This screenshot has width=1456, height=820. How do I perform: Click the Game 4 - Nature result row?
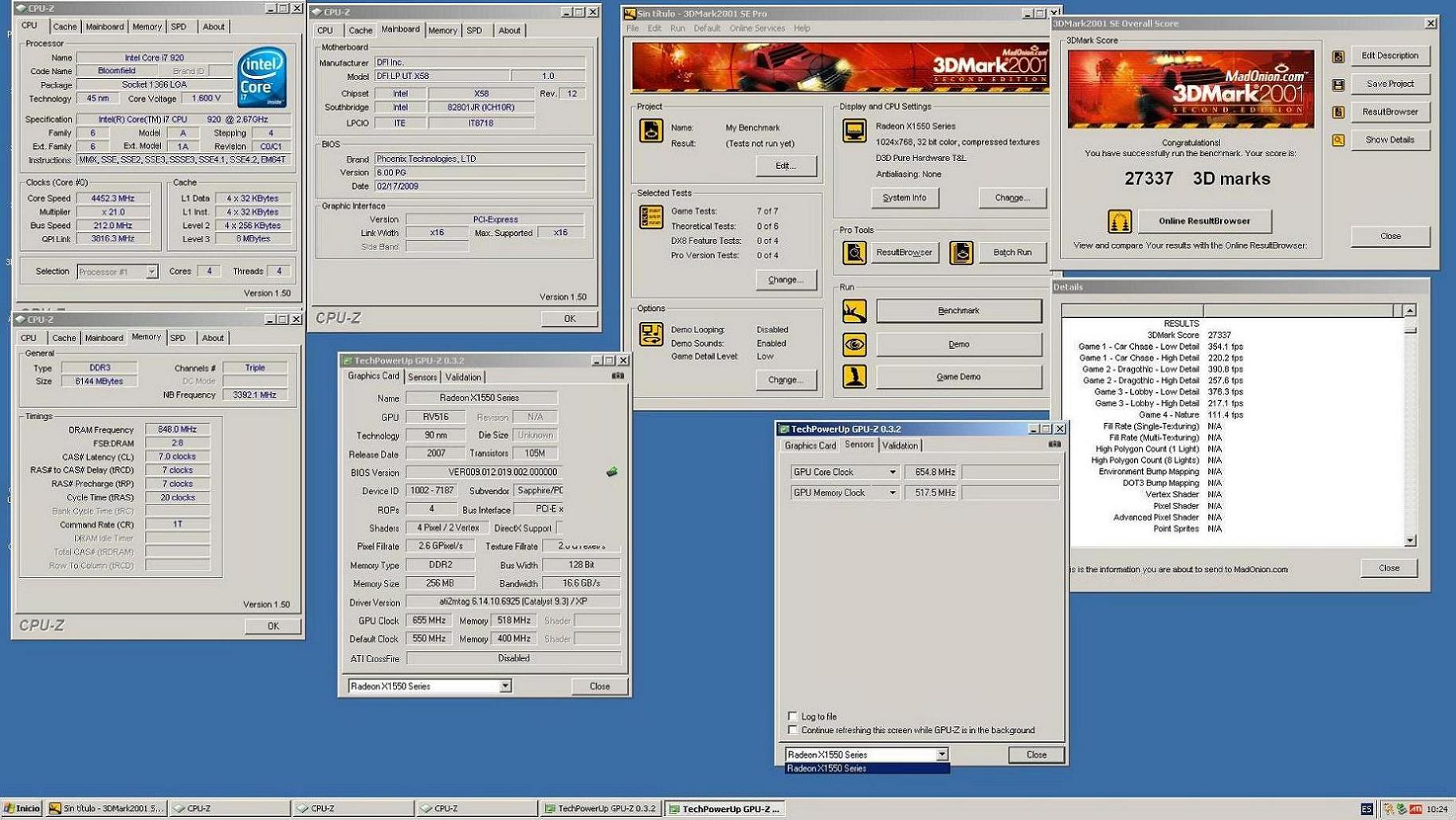[1190, 414]
